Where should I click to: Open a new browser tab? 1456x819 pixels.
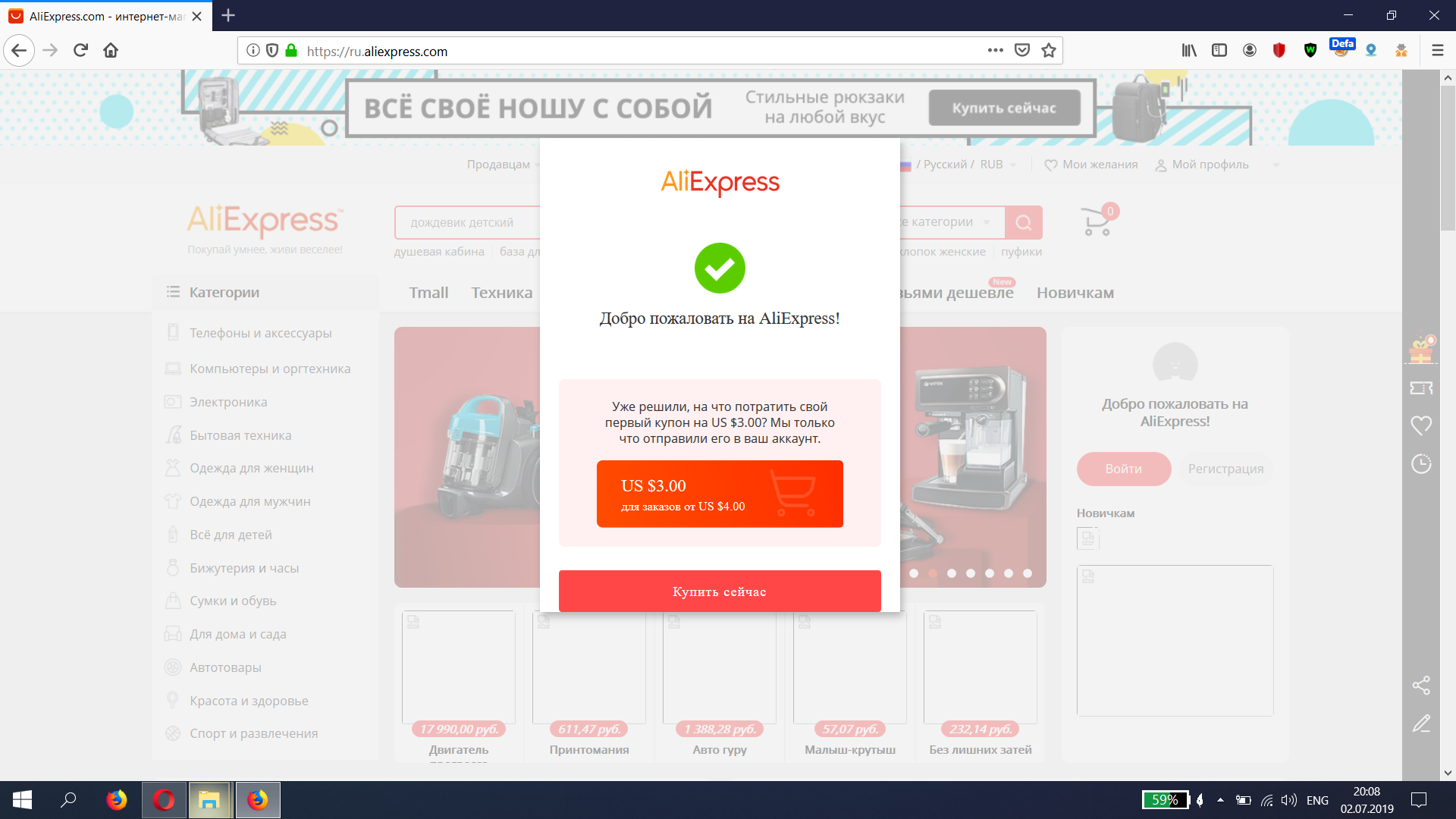tap(228, 15)
